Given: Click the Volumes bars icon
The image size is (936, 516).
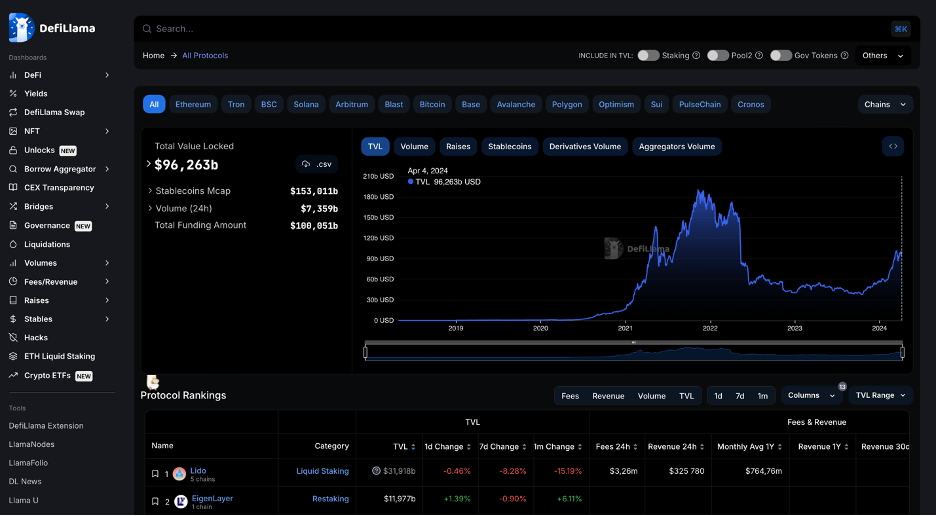Looking at the screenshot, I should coord(13,263).
